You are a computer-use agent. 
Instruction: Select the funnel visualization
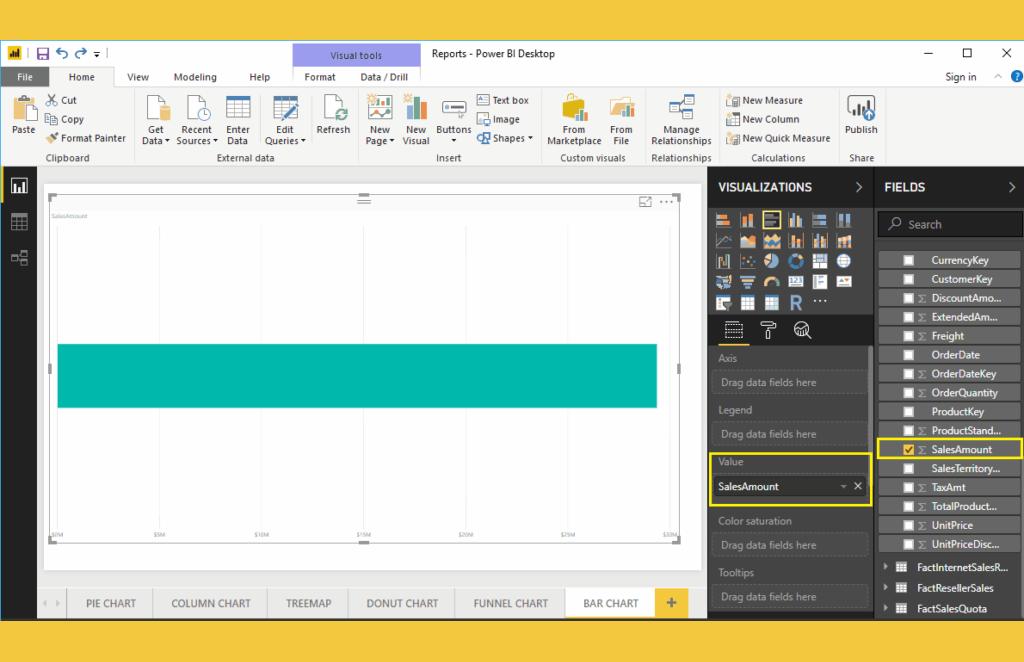[x=747, y=281]
